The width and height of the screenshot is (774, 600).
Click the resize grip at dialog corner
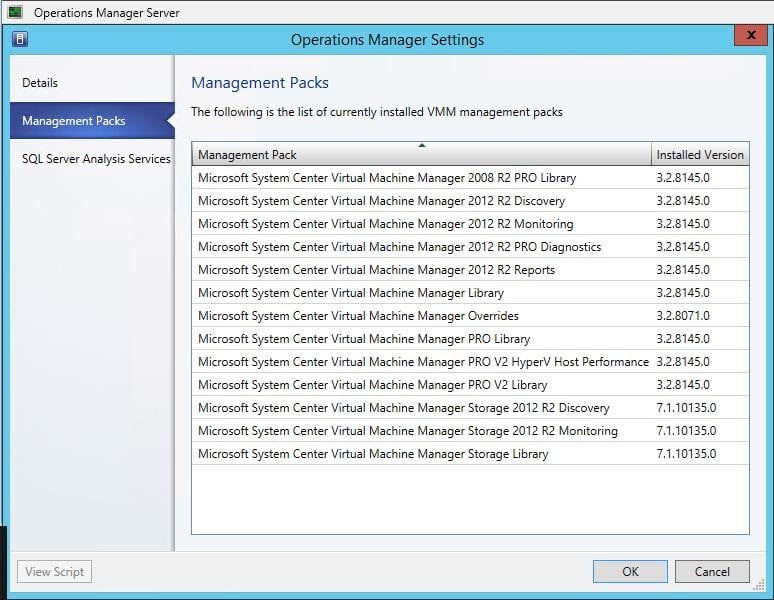759,585
